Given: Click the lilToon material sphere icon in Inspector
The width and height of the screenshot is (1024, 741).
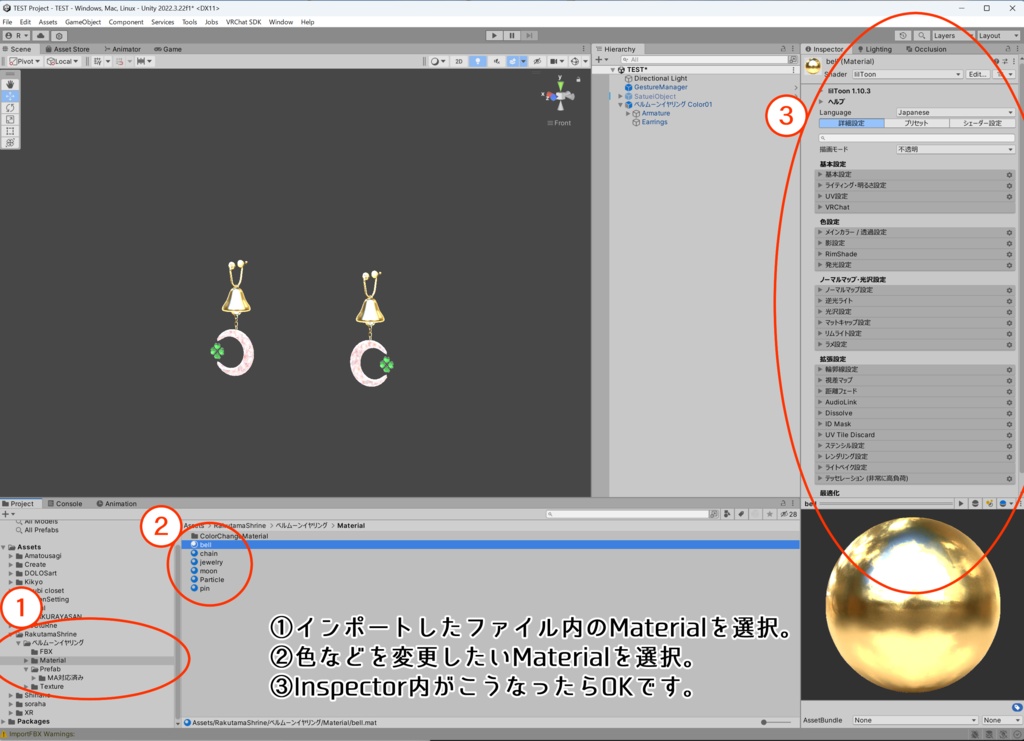Looking at the screenshot, I should click(812, 66).
